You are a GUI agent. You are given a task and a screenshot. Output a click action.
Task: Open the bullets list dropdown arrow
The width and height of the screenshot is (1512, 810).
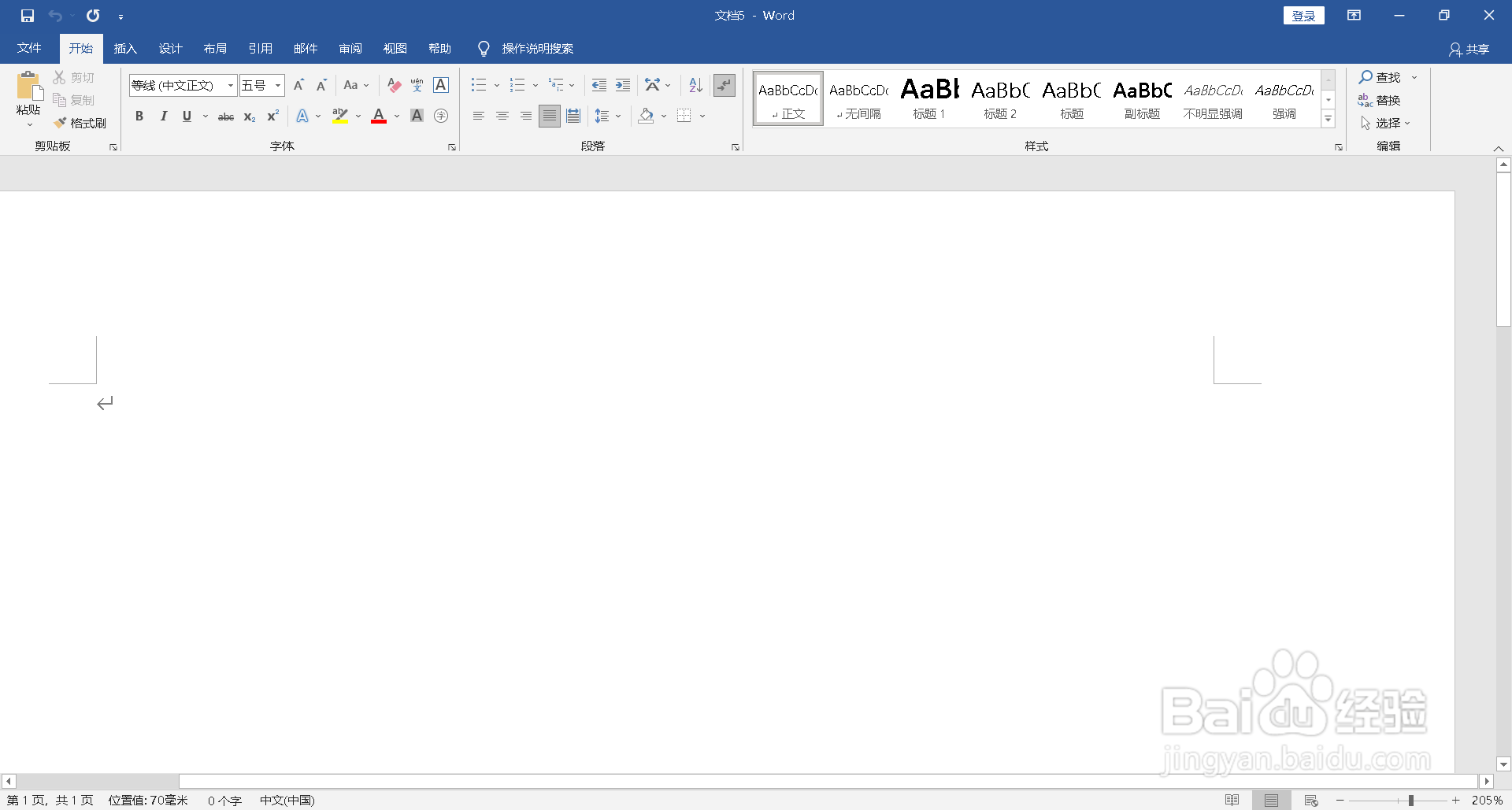pyautogui.click(x=497, y=85)
